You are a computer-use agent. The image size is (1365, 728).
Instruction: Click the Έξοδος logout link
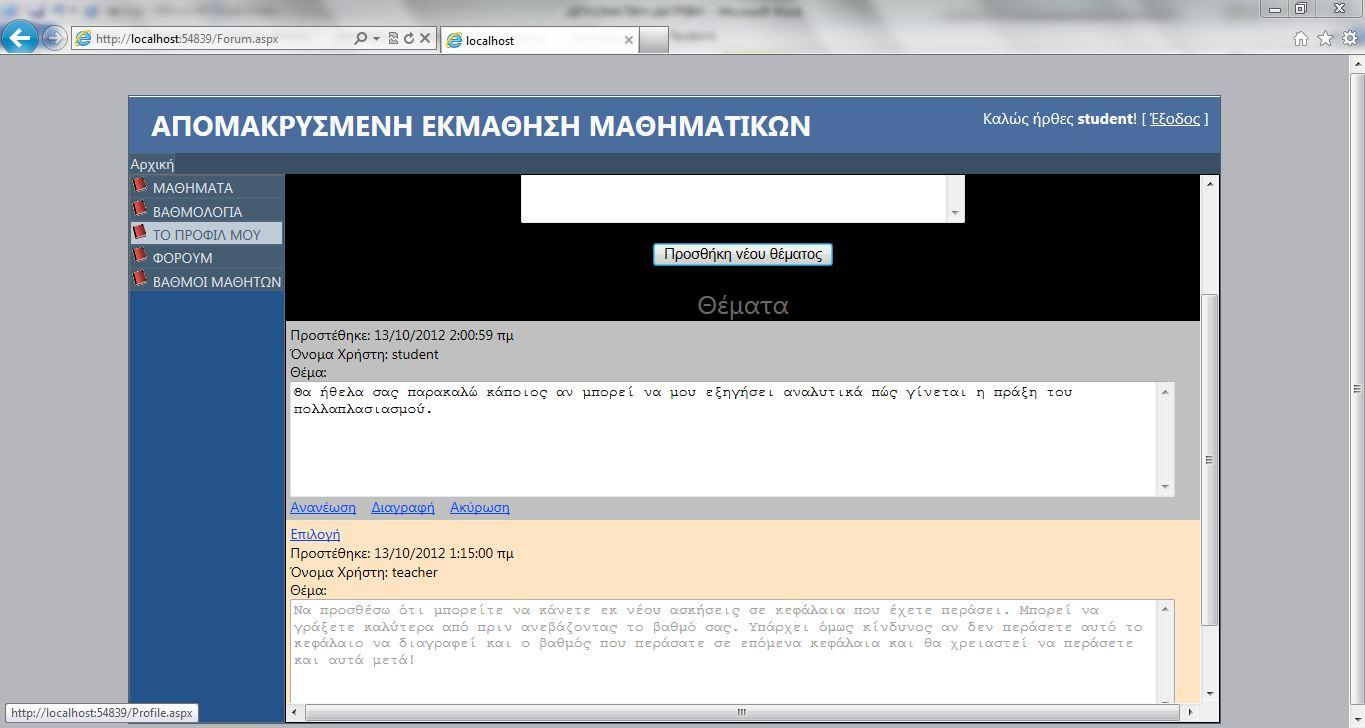point(1175,119)
